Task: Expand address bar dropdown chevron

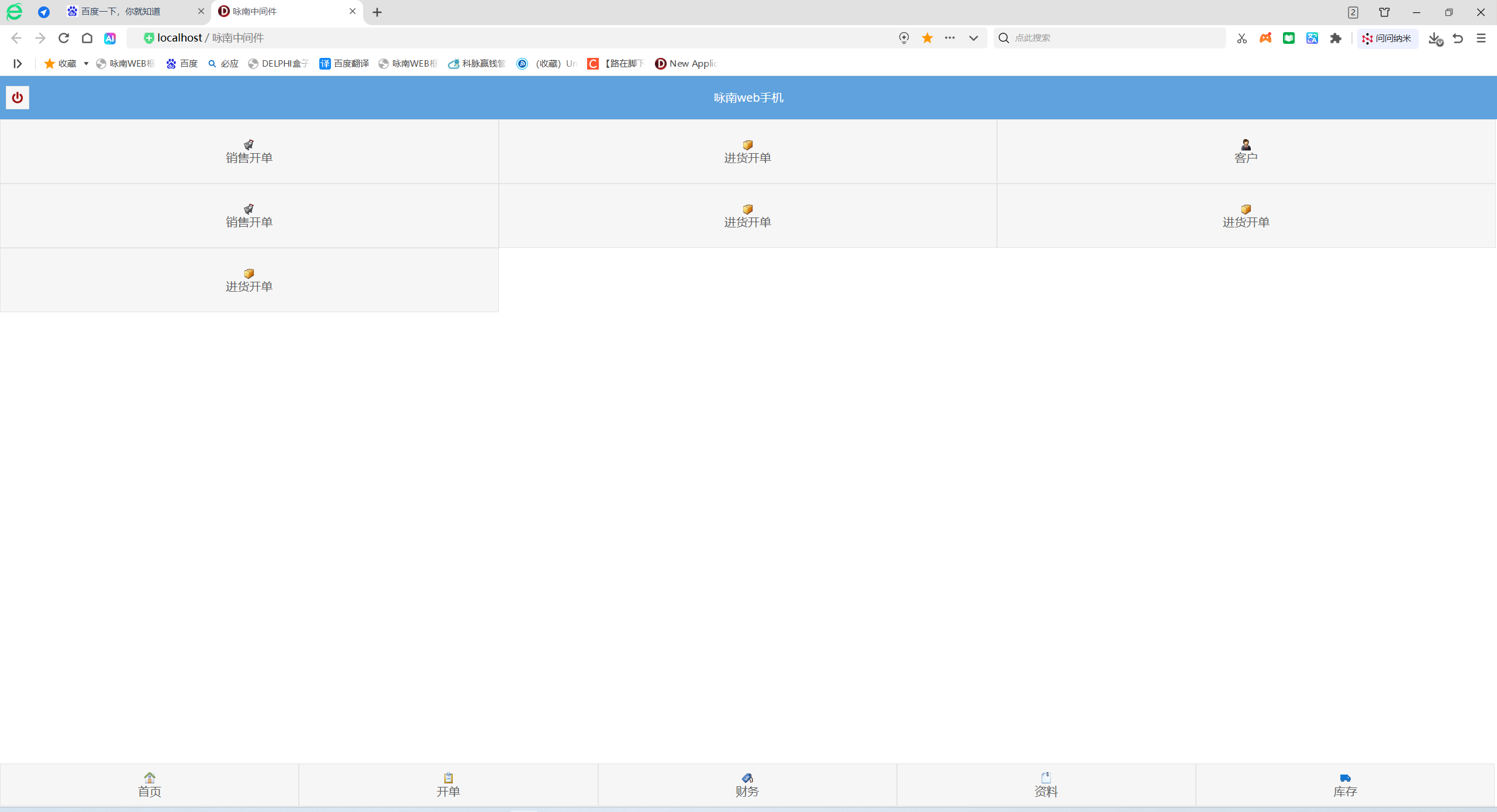Action: coord(973,38)
